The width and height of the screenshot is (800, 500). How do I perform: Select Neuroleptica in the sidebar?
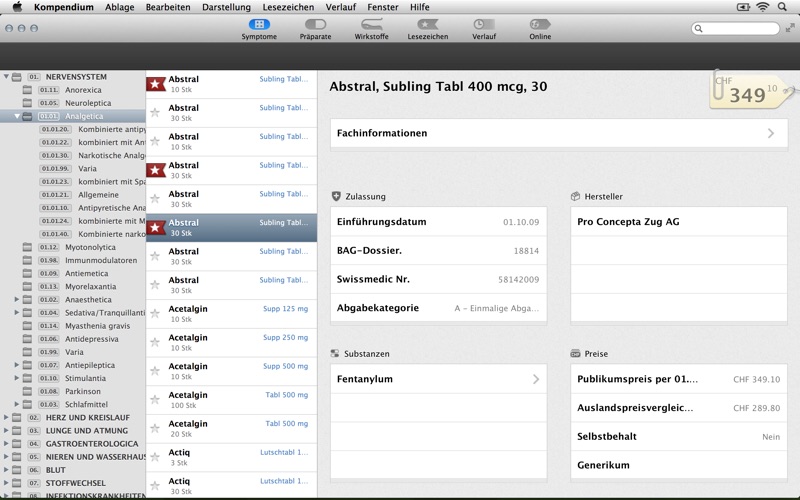coord(88,103)
